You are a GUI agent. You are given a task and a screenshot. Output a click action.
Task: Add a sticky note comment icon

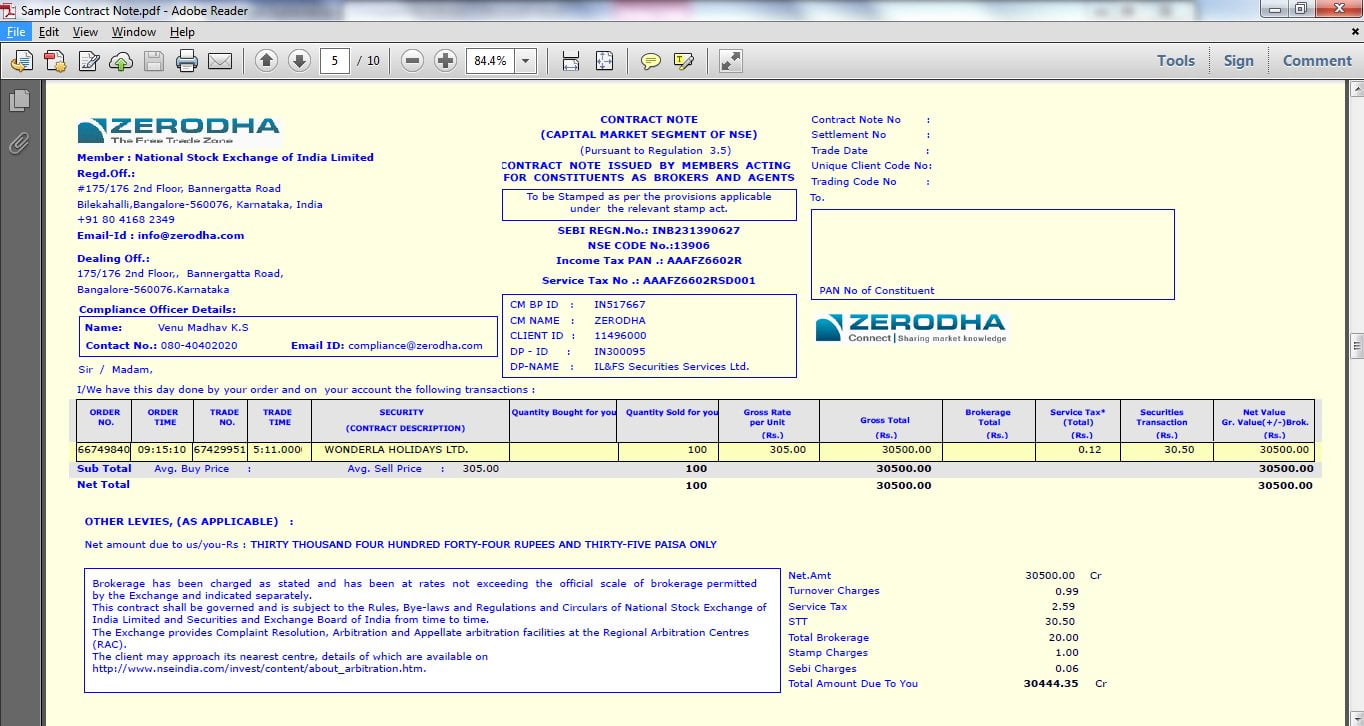point(651,61)
